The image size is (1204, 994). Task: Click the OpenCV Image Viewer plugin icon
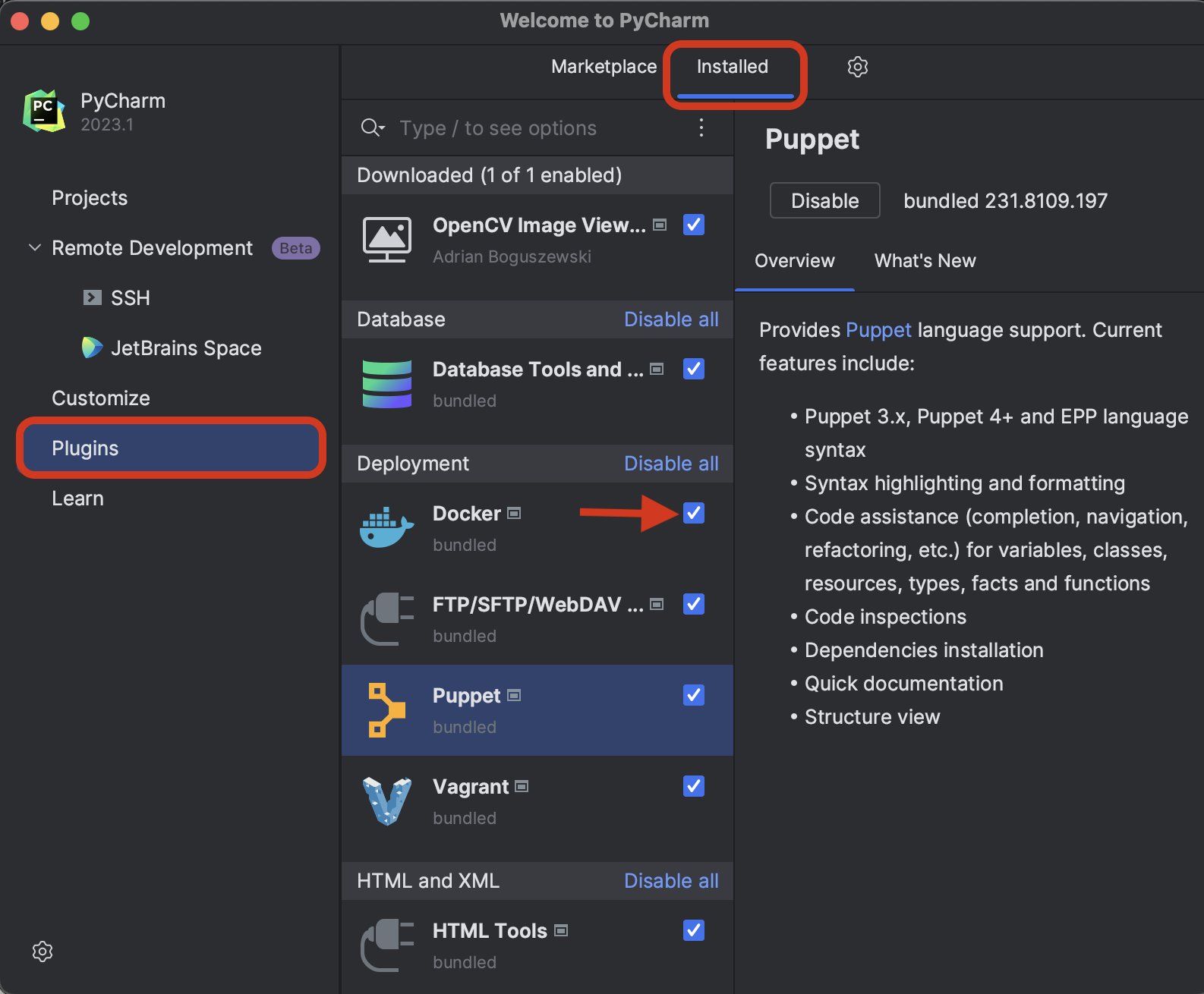[387, 240]
